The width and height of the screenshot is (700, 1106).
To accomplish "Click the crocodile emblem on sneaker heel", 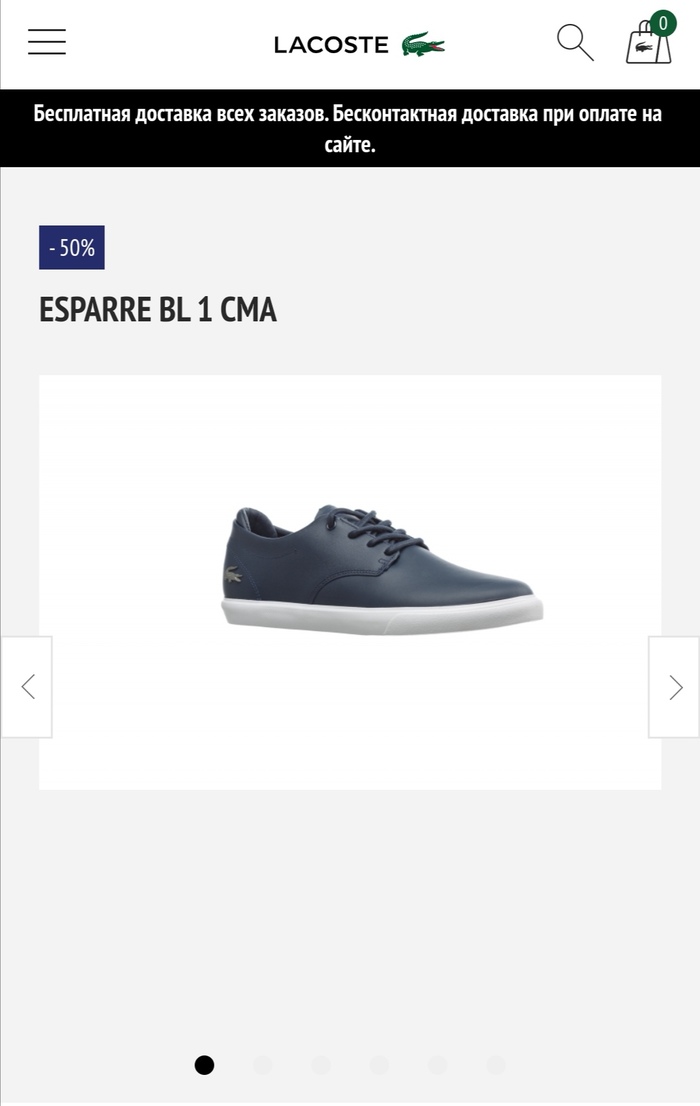I will coord(233,575).
